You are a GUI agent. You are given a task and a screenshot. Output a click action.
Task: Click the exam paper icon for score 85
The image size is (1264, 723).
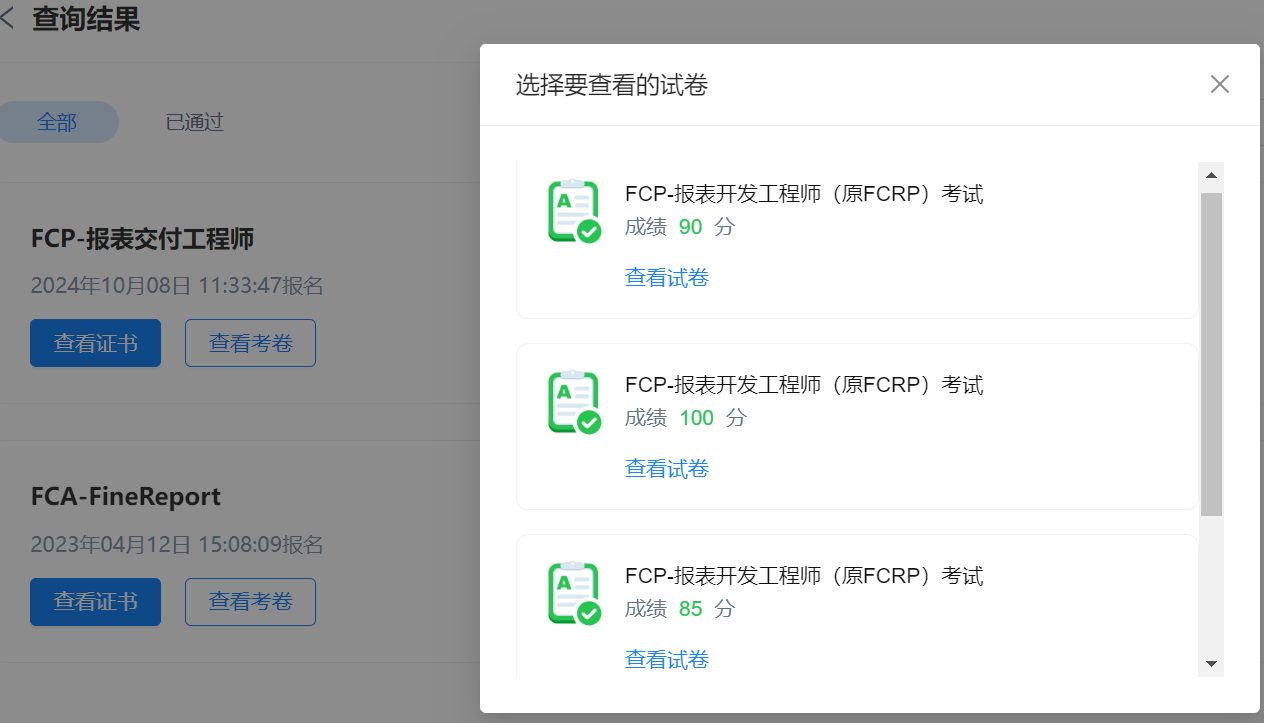coord(574,593)
